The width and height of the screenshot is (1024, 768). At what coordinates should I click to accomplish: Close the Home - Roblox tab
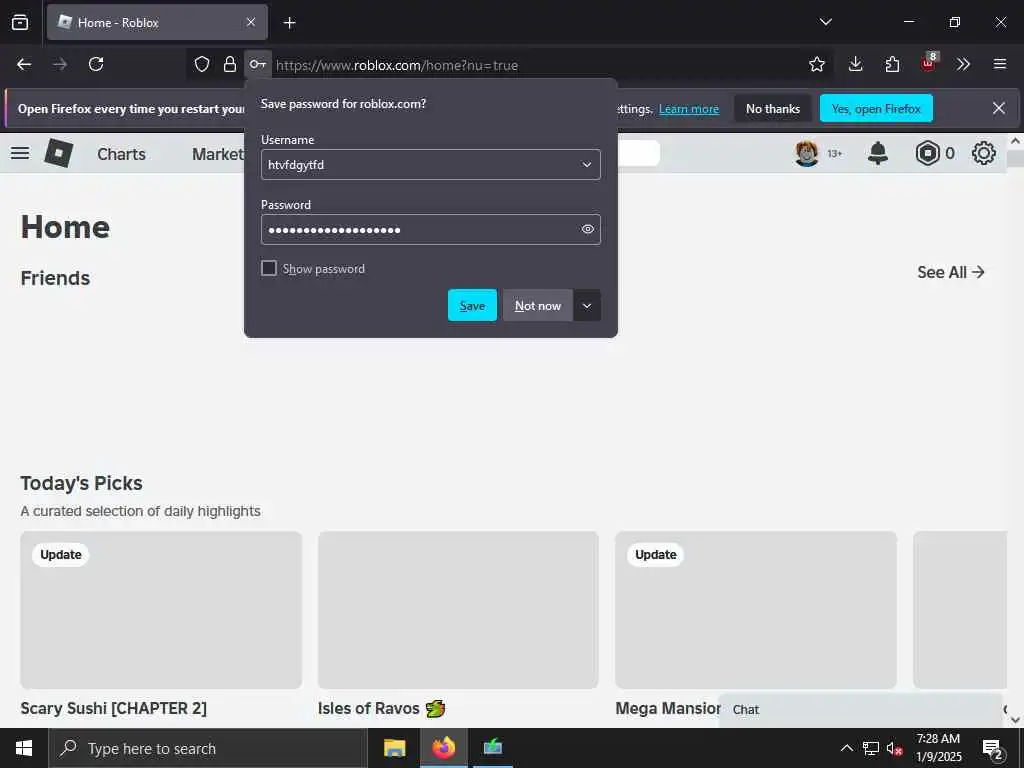coord(251,22)
